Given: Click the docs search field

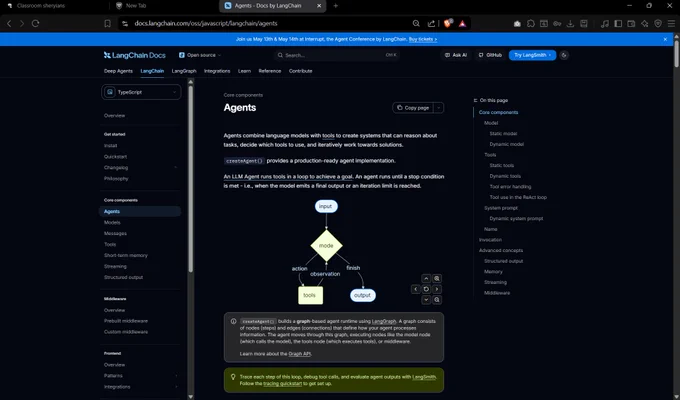Looking at the screenshot, I should (x=337, y=55).
